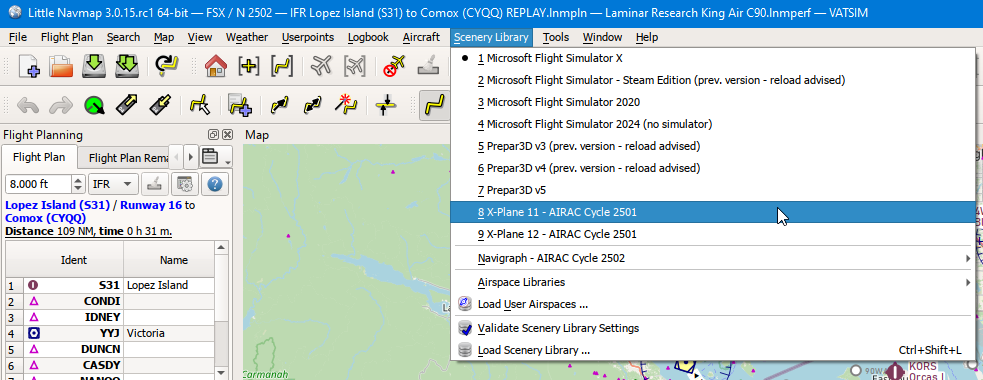
Task: Open the Userpoints menu
Action: 308,37
